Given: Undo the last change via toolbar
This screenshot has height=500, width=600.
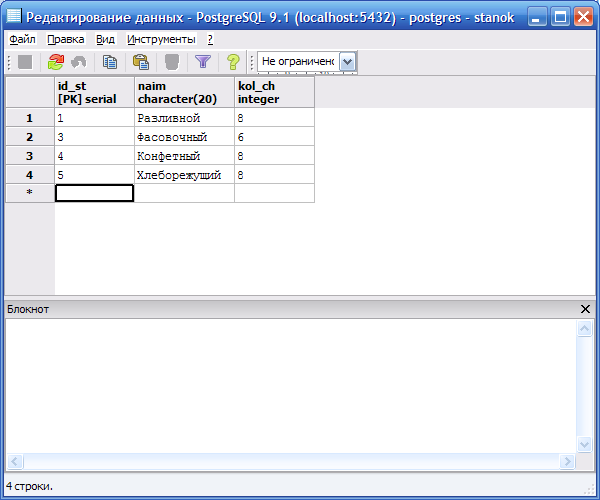Looking at the screenshot, I should [x=79, y=62].
